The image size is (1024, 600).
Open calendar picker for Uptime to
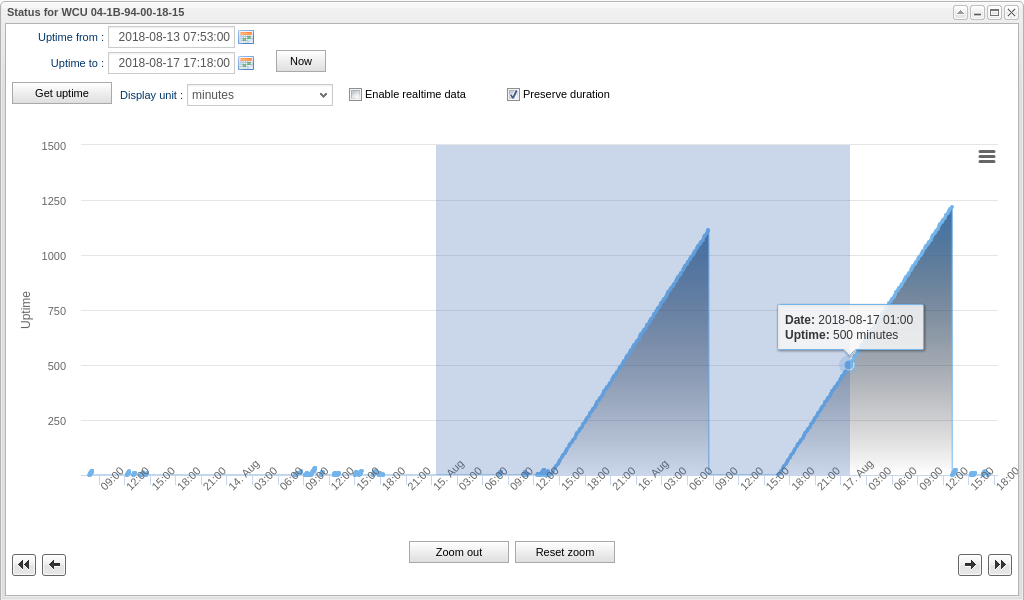(246, 63)
